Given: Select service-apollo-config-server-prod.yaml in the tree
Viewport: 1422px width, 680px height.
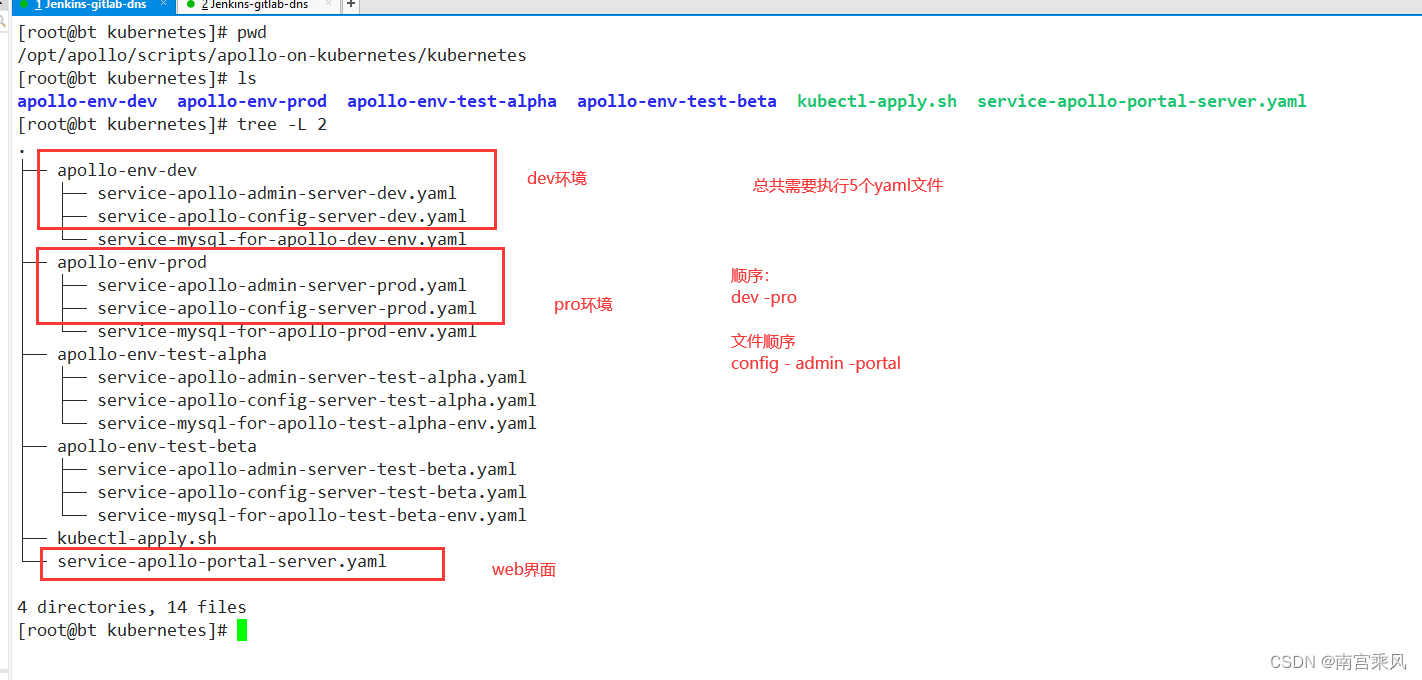Looking at the screenshot, I should [x=287, y=308].
